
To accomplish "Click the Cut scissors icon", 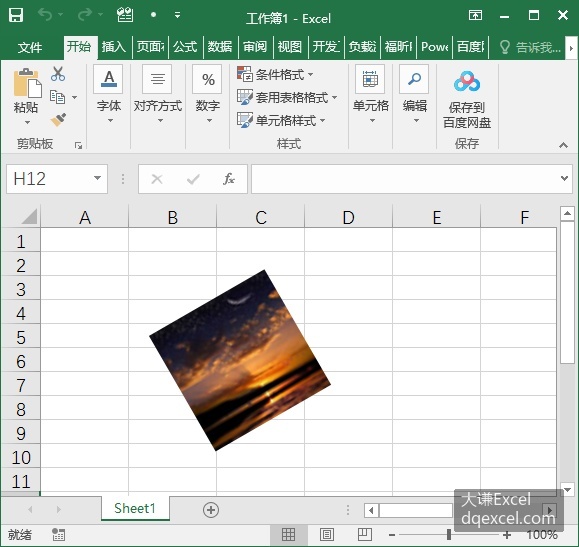I will pyautogui.click(x=58, y=74).
